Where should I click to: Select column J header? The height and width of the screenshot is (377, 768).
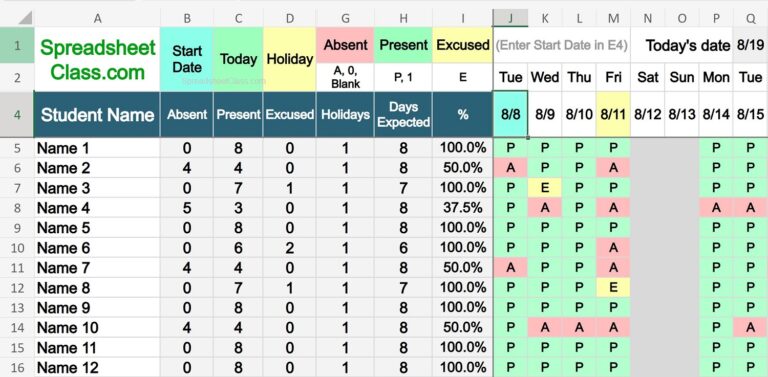(510, 18)
